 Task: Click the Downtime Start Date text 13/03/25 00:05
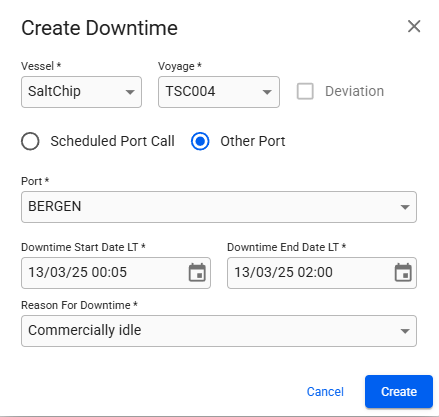(x=77, y=272)
